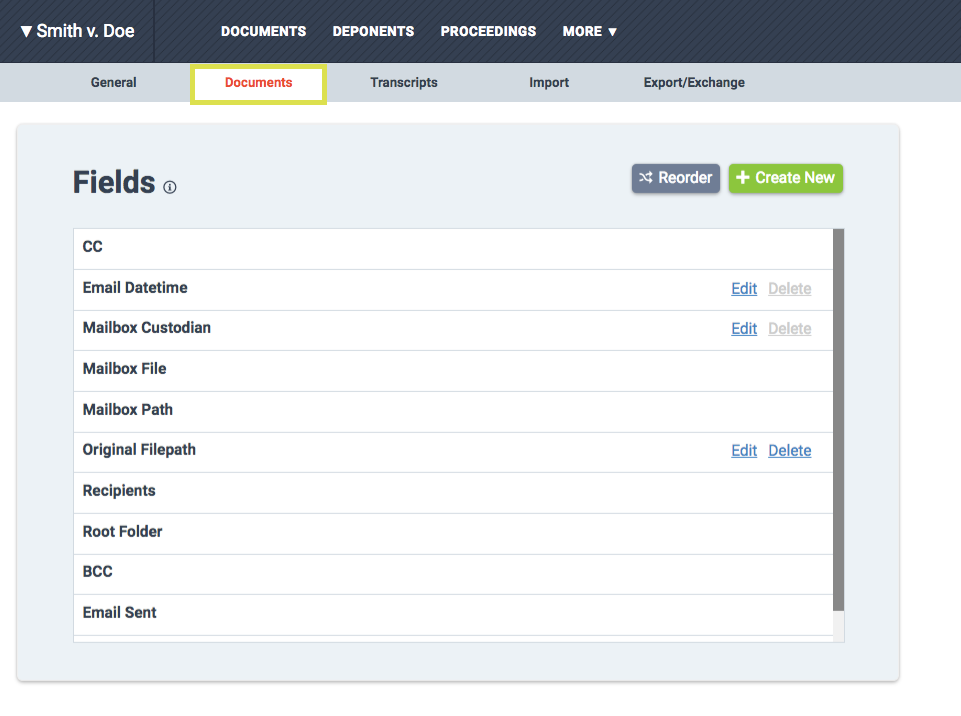
Task: Switch to the Transcripts tab
Action: 404,83
